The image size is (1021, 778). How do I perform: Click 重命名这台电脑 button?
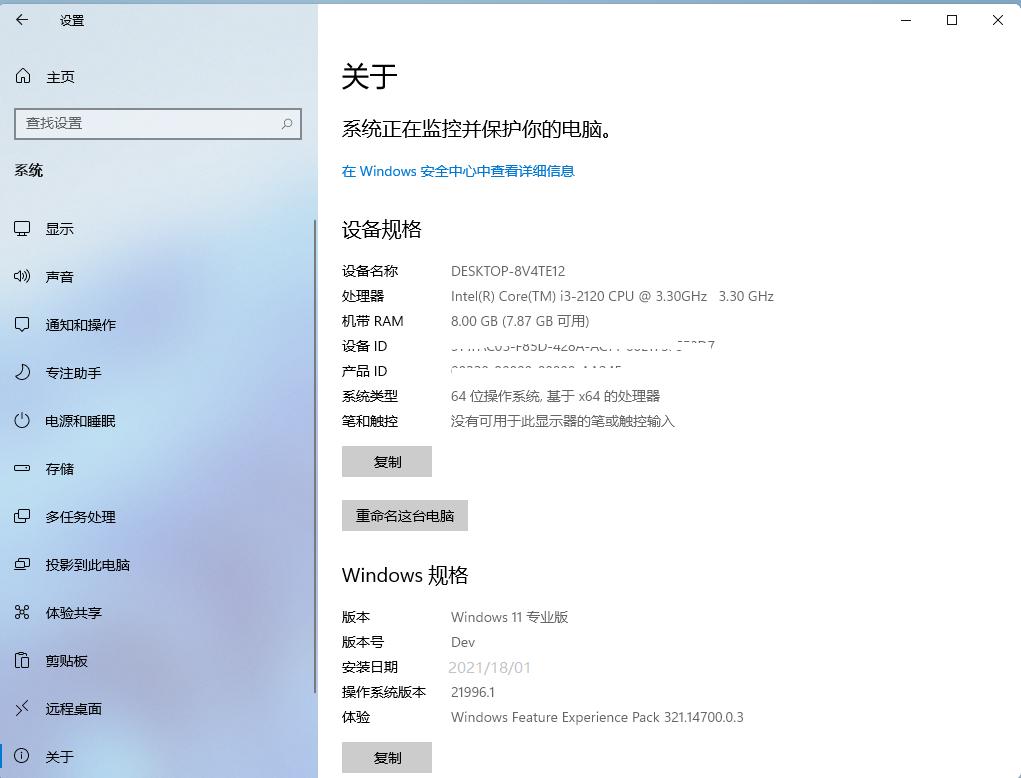[x=404, y=516]
